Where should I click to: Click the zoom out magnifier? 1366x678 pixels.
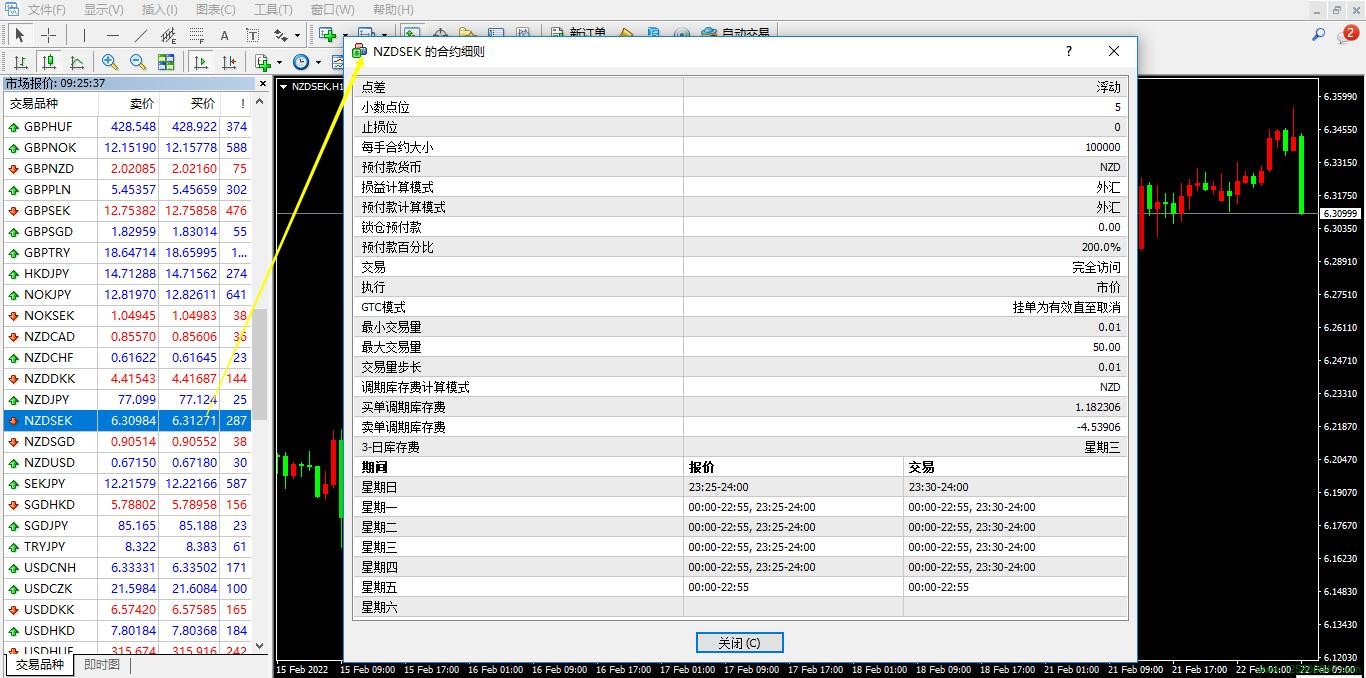click(x=138, y=62)
